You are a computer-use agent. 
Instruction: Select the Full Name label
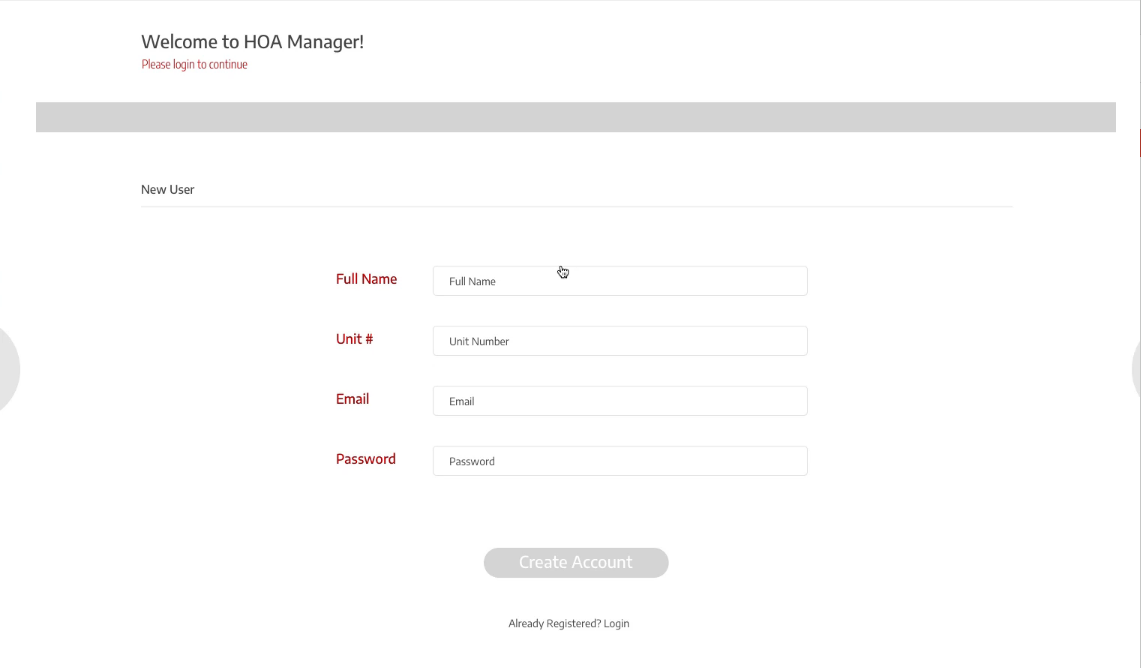(367, 279)
